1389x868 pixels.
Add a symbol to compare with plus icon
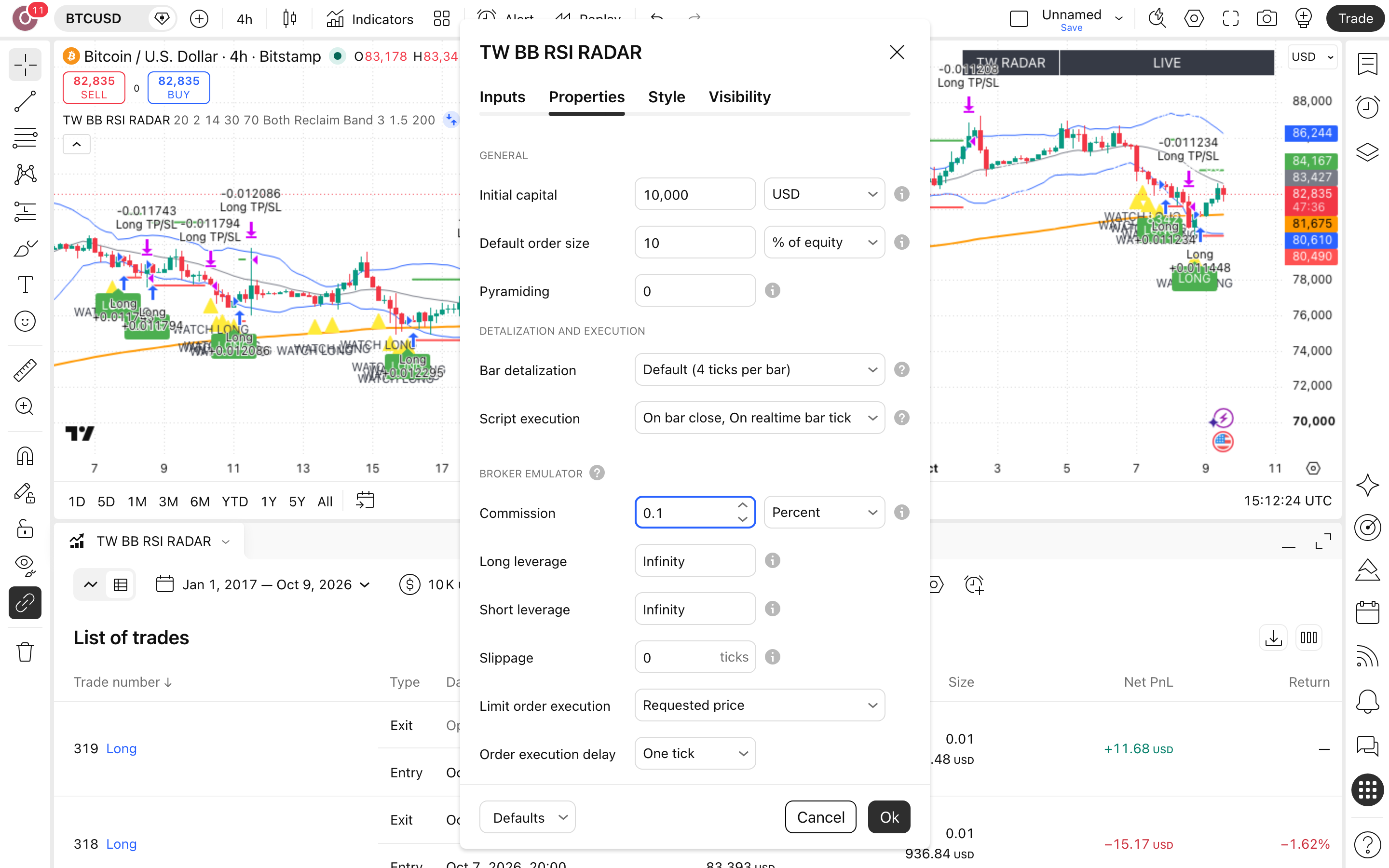[x=199, y=19]
